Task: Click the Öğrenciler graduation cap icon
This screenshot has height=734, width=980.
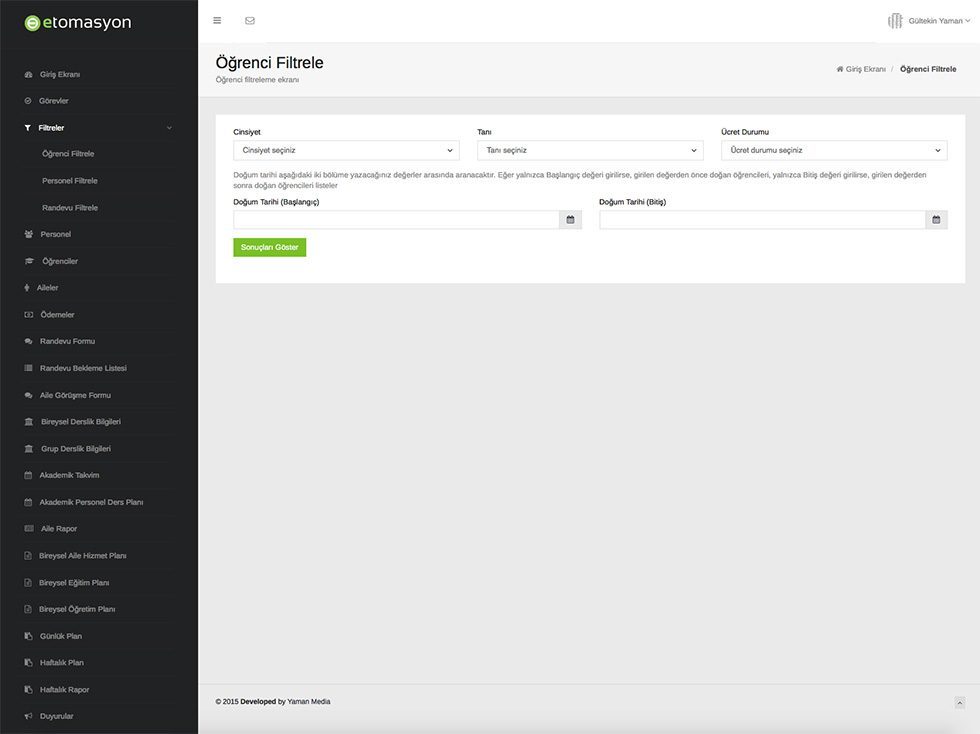Action: (x=29, y=261)
